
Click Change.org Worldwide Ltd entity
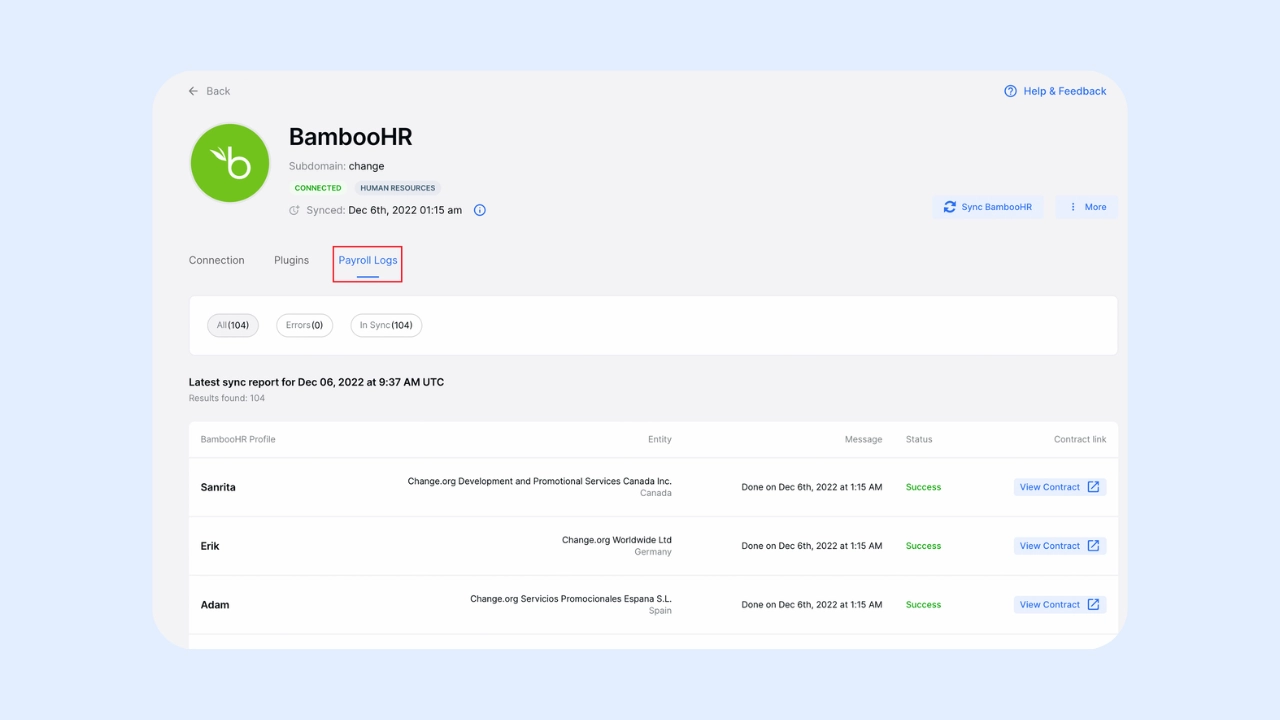[x=617, y=540]
